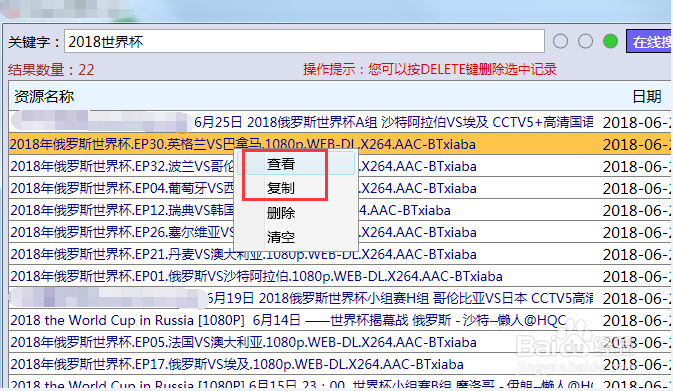Select the 6月15日 摩洛哥-伊朗 row
Viewport: 673px width, 391px height.
point(340,382)
